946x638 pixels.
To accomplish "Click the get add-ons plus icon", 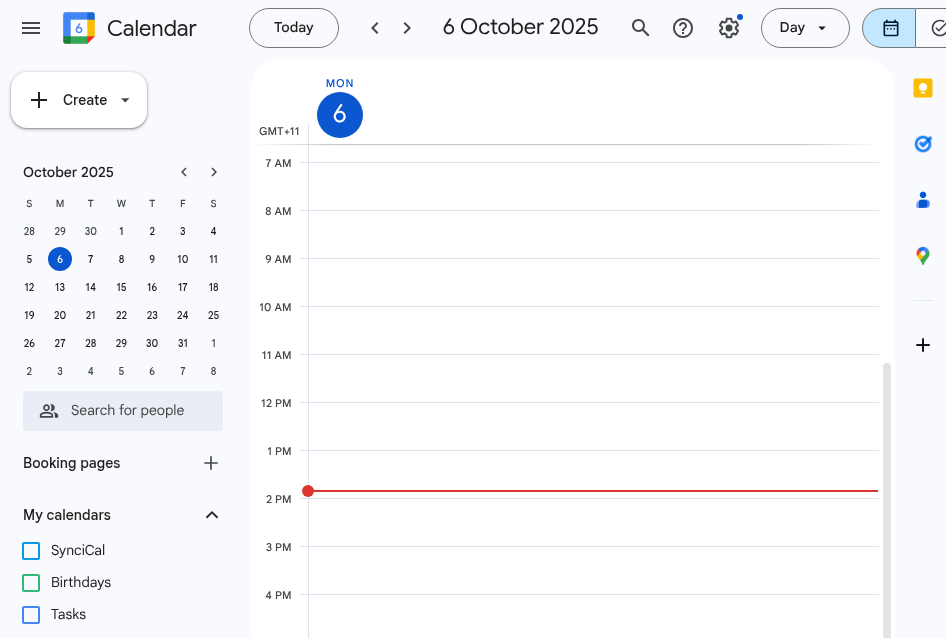I will point(922,345).
